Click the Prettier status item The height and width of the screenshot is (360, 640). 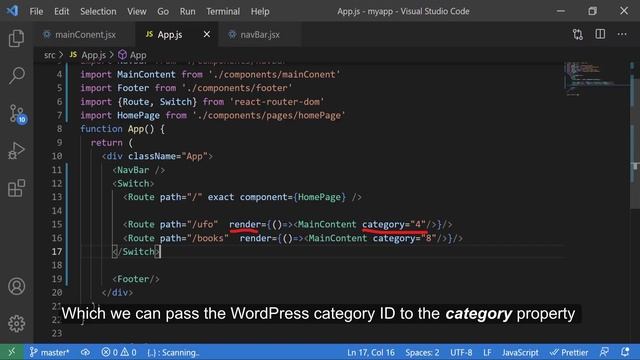pos(569,352)
